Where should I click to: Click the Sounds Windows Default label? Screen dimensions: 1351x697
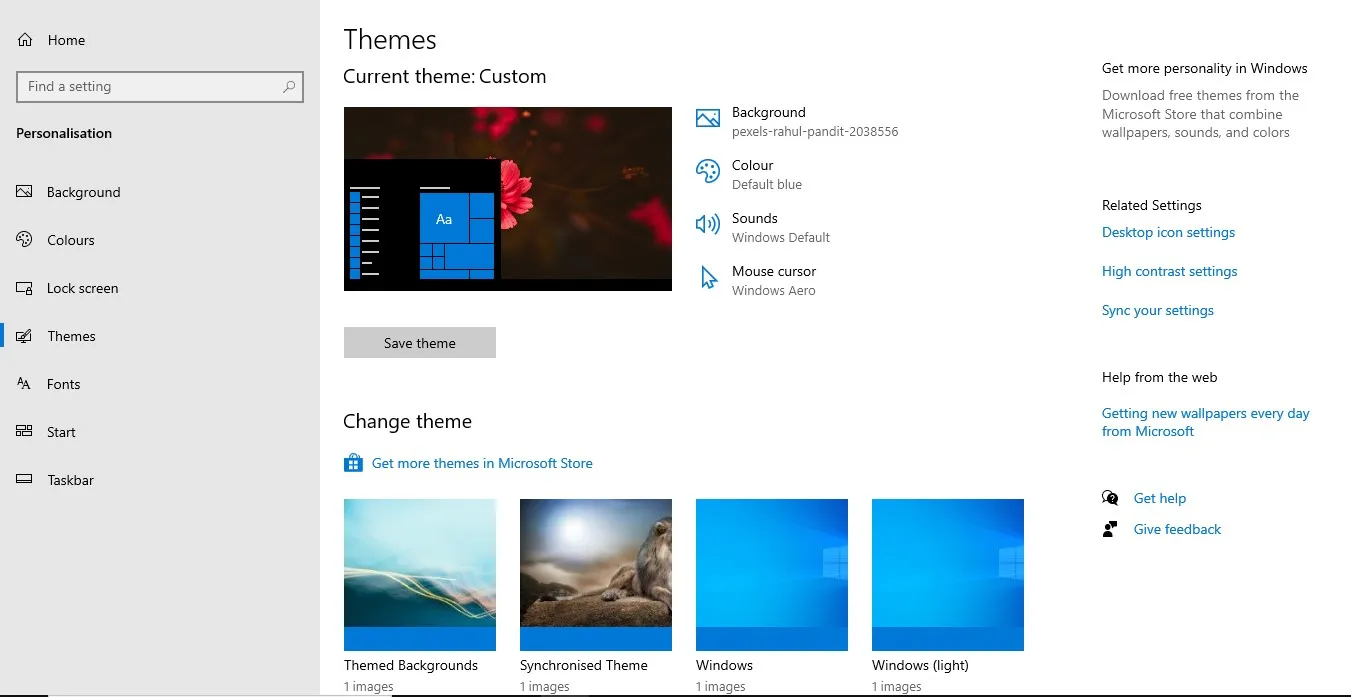click(x=781, y=227)
